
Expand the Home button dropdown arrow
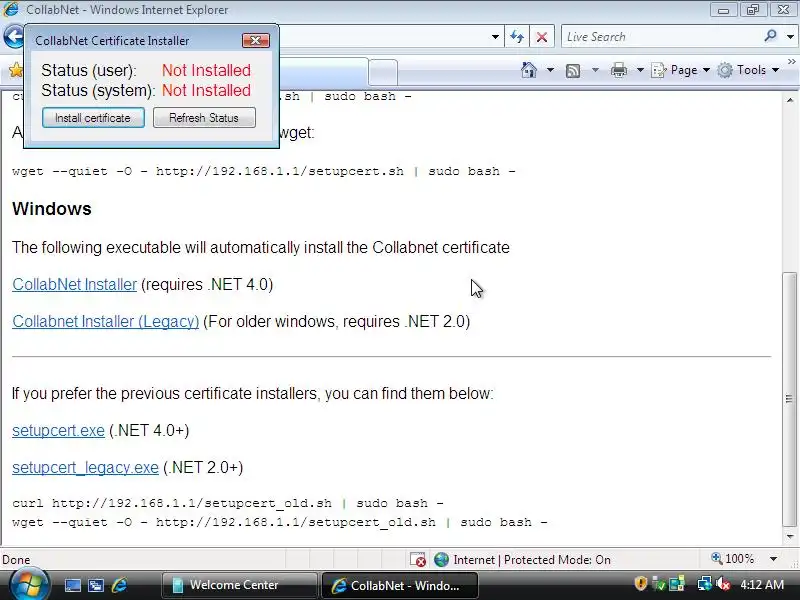pos(550,70)
